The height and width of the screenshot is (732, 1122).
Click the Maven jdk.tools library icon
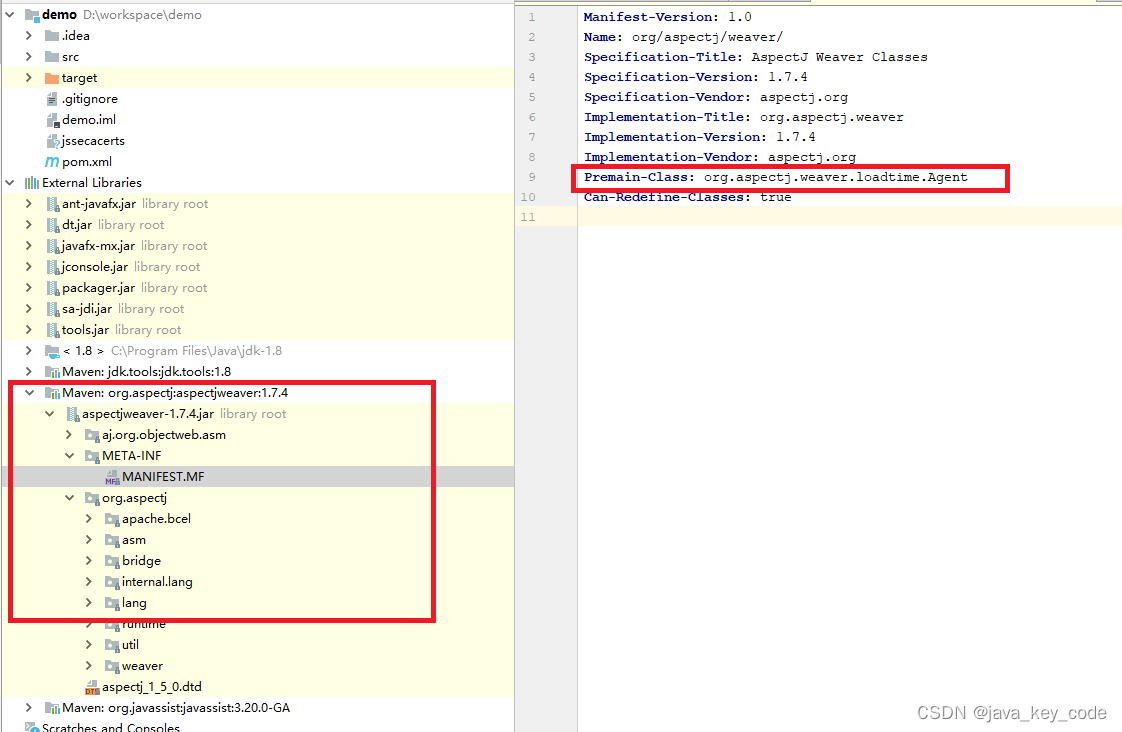(52, 371)
